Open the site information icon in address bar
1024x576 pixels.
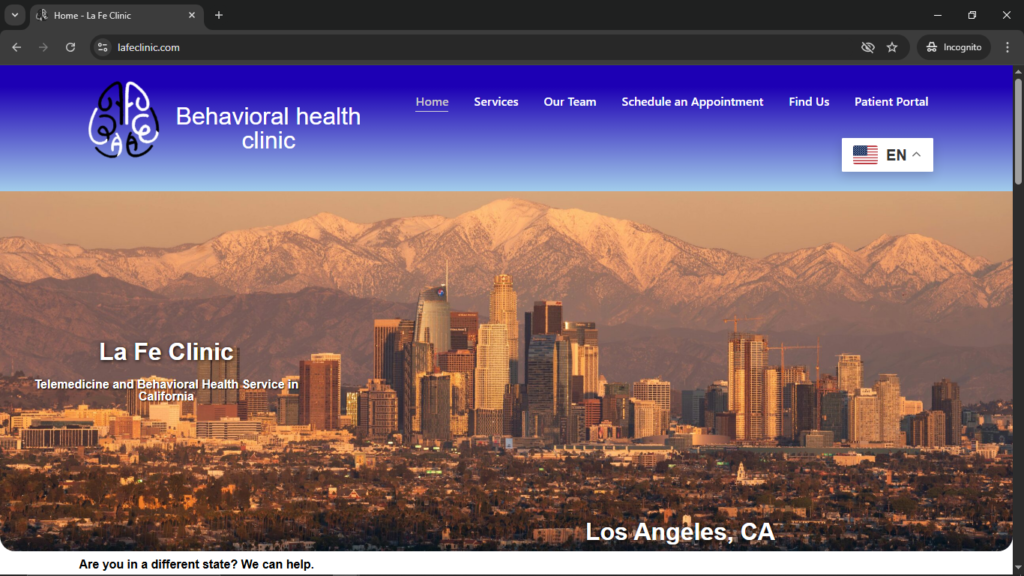tap(102, 47)
